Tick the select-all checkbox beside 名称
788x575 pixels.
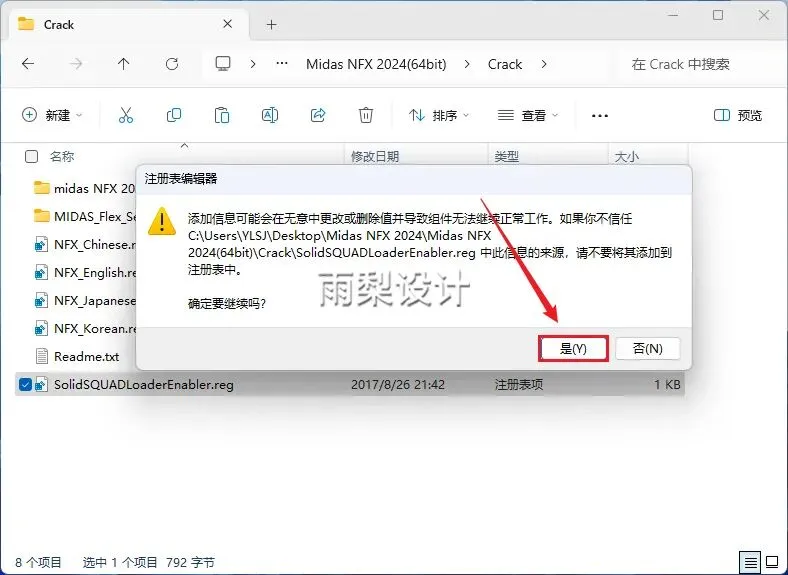click(31, 157)
